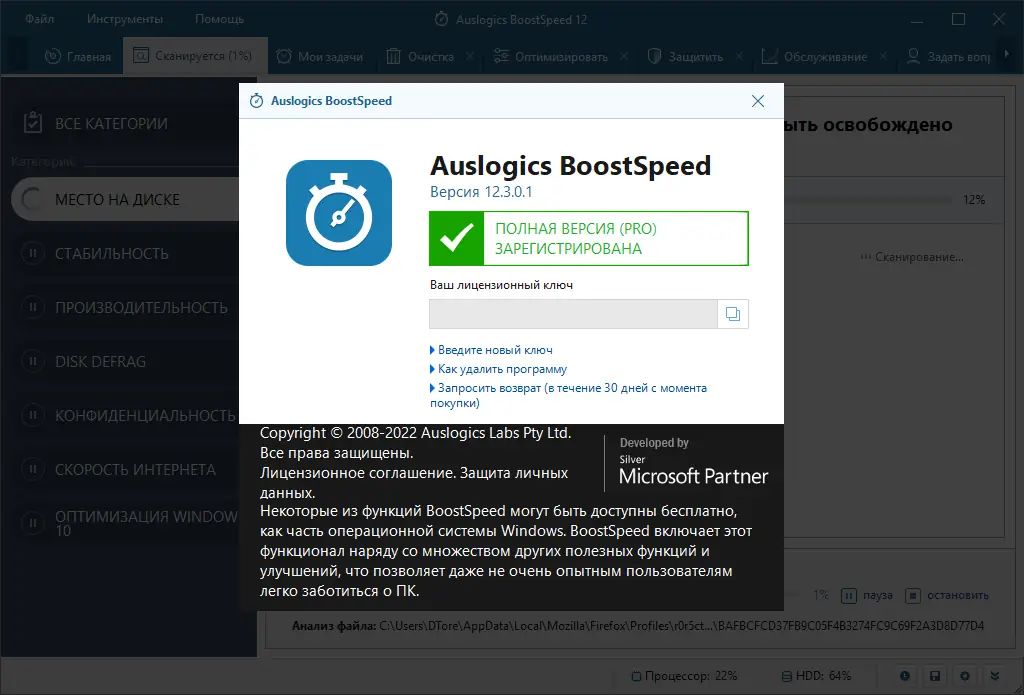Close the Оптимизировать tab with its X
Viewport: 1024px width, 695px height.
click(624, 56)
